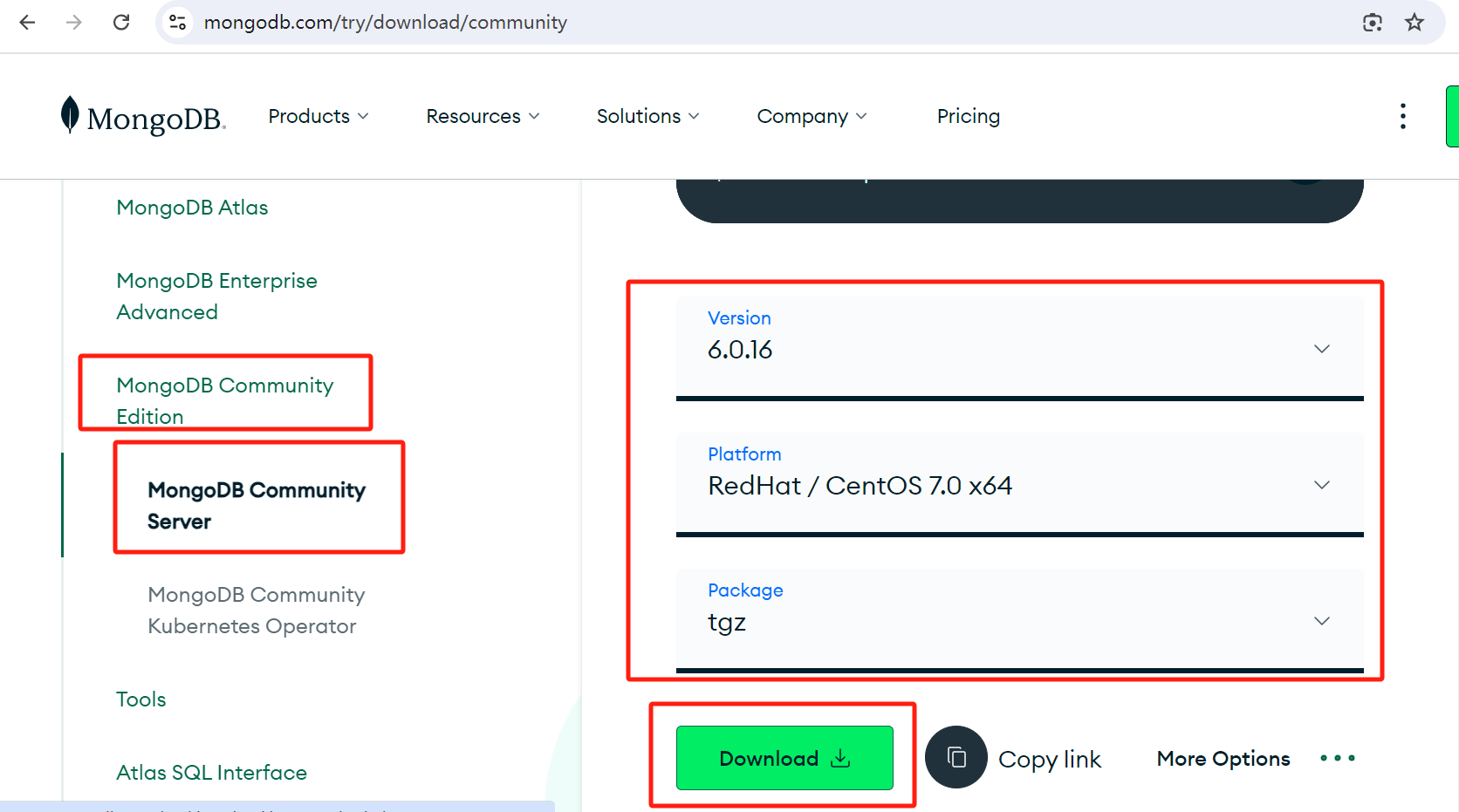The width and height of the screenshot is (1459, 812).
Task: Expand the Solutions menu
Action: pos(647,116)
